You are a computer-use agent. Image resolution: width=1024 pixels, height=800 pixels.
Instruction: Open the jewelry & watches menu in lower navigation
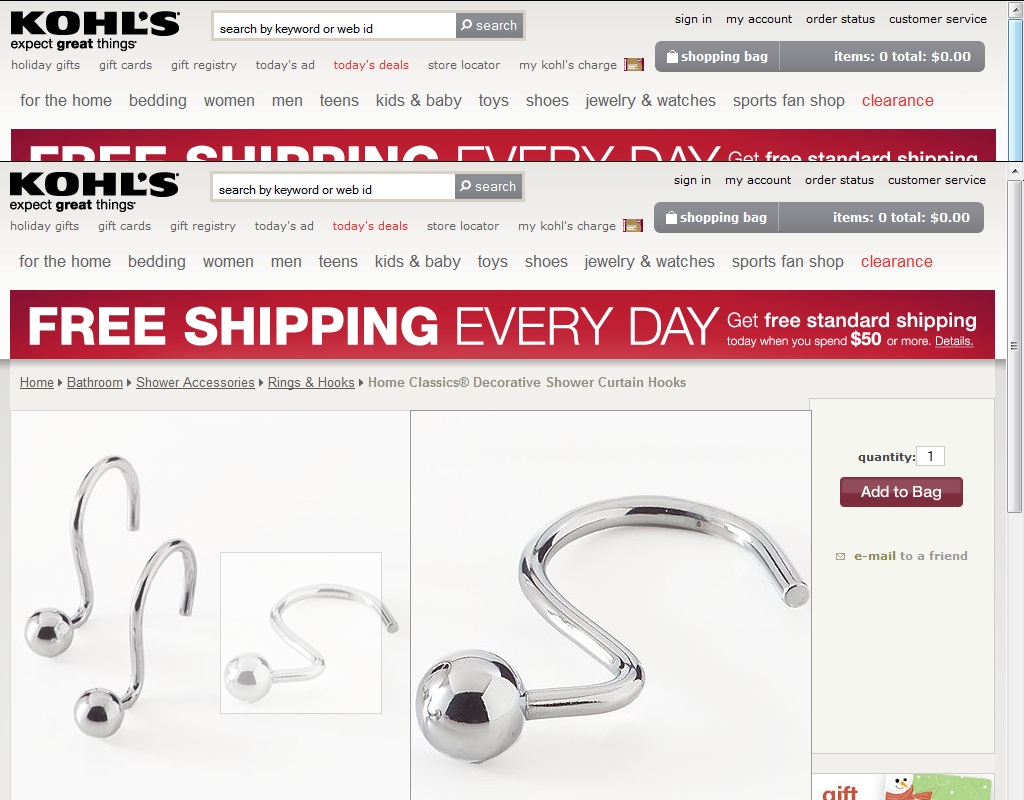(x=649, y=261)
